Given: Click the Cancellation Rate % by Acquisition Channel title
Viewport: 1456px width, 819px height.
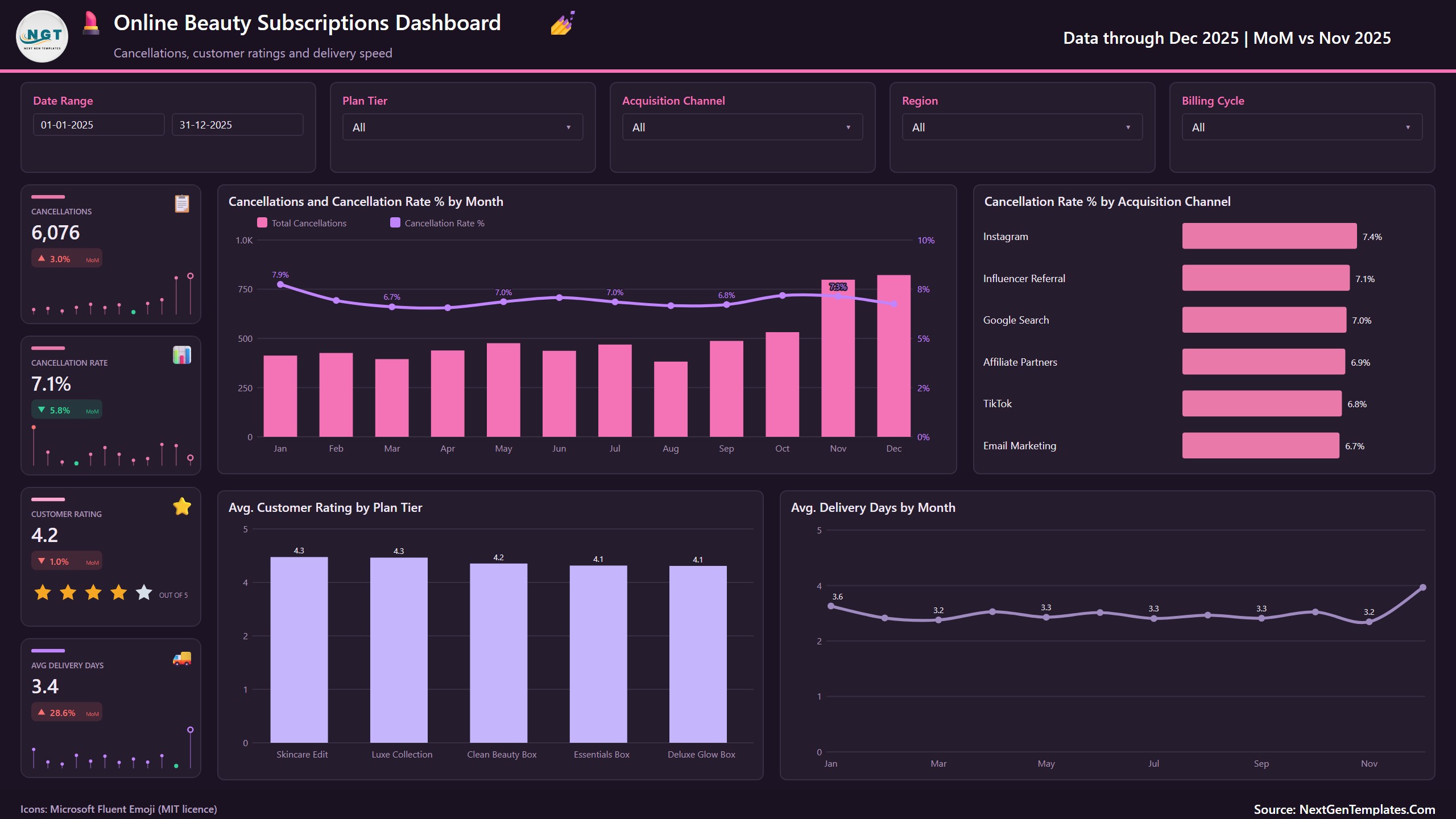Looking at the screenshot, I should click(1107, 201).
